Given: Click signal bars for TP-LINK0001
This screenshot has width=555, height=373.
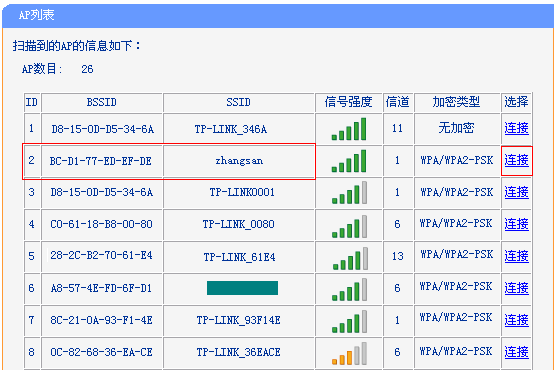Looking at the screenshot, I should pos(349,193).
